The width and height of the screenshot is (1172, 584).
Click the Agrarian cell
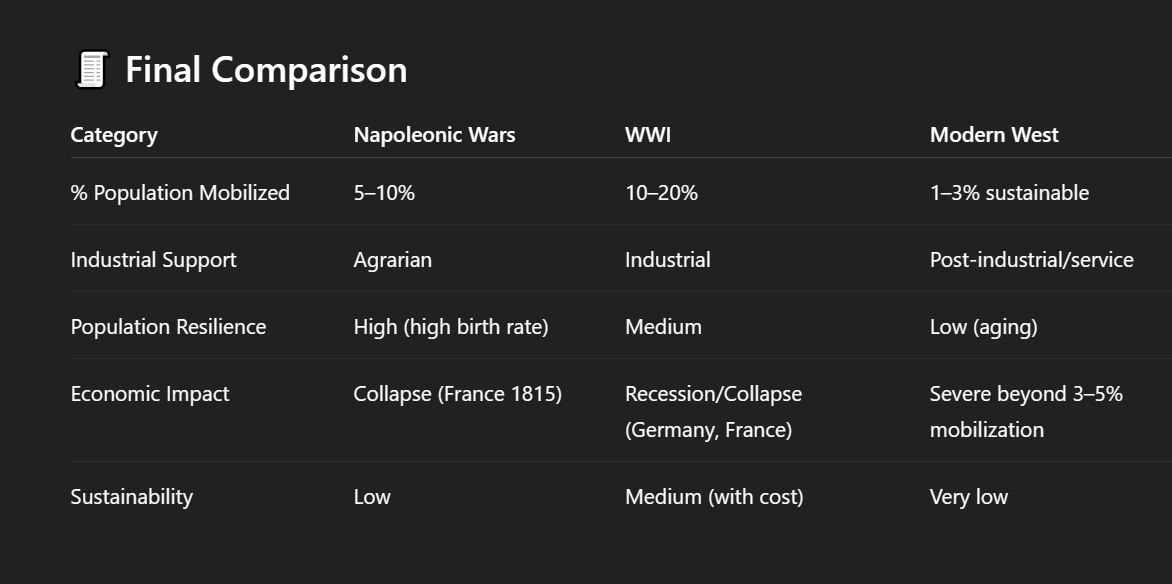pyautogui.click(x=392, y=259)
